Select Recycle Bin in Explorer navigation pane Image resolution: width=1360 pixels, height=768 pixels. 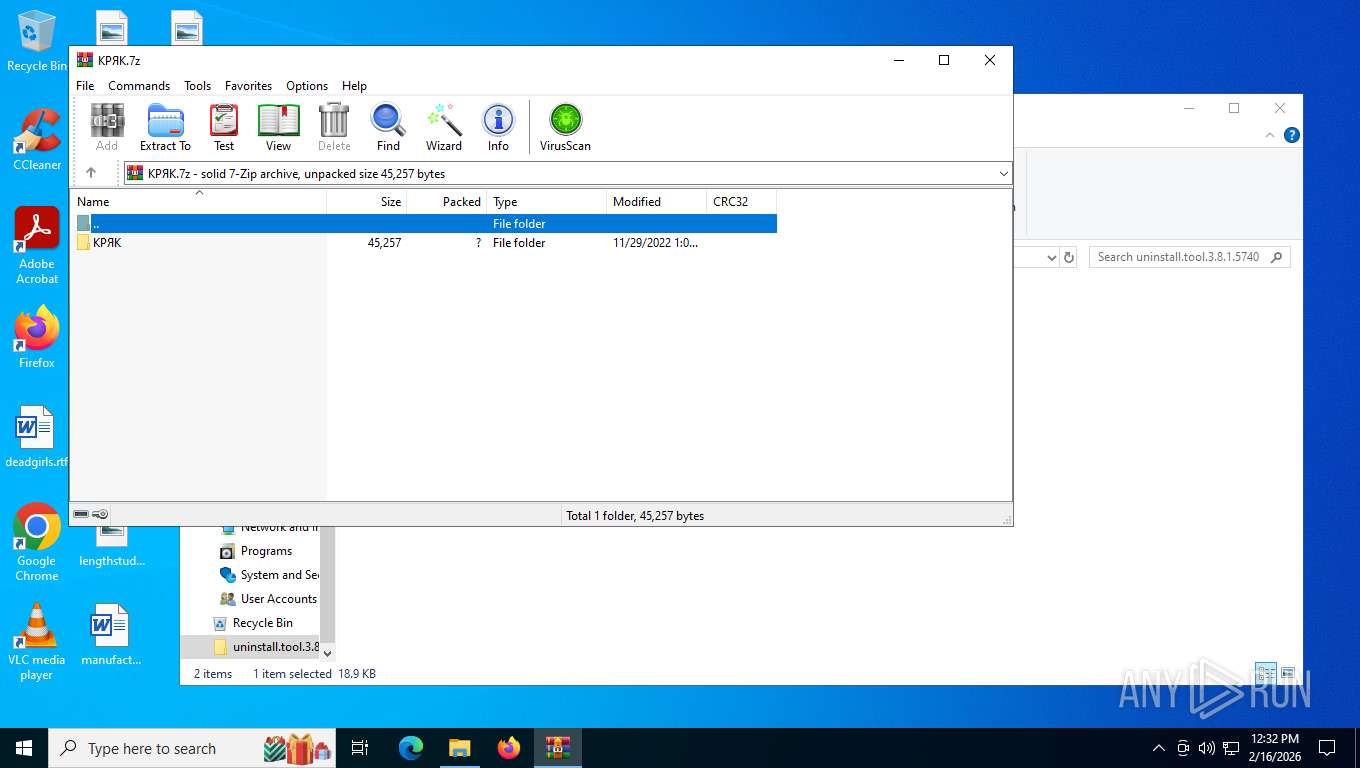coord(253,623)
